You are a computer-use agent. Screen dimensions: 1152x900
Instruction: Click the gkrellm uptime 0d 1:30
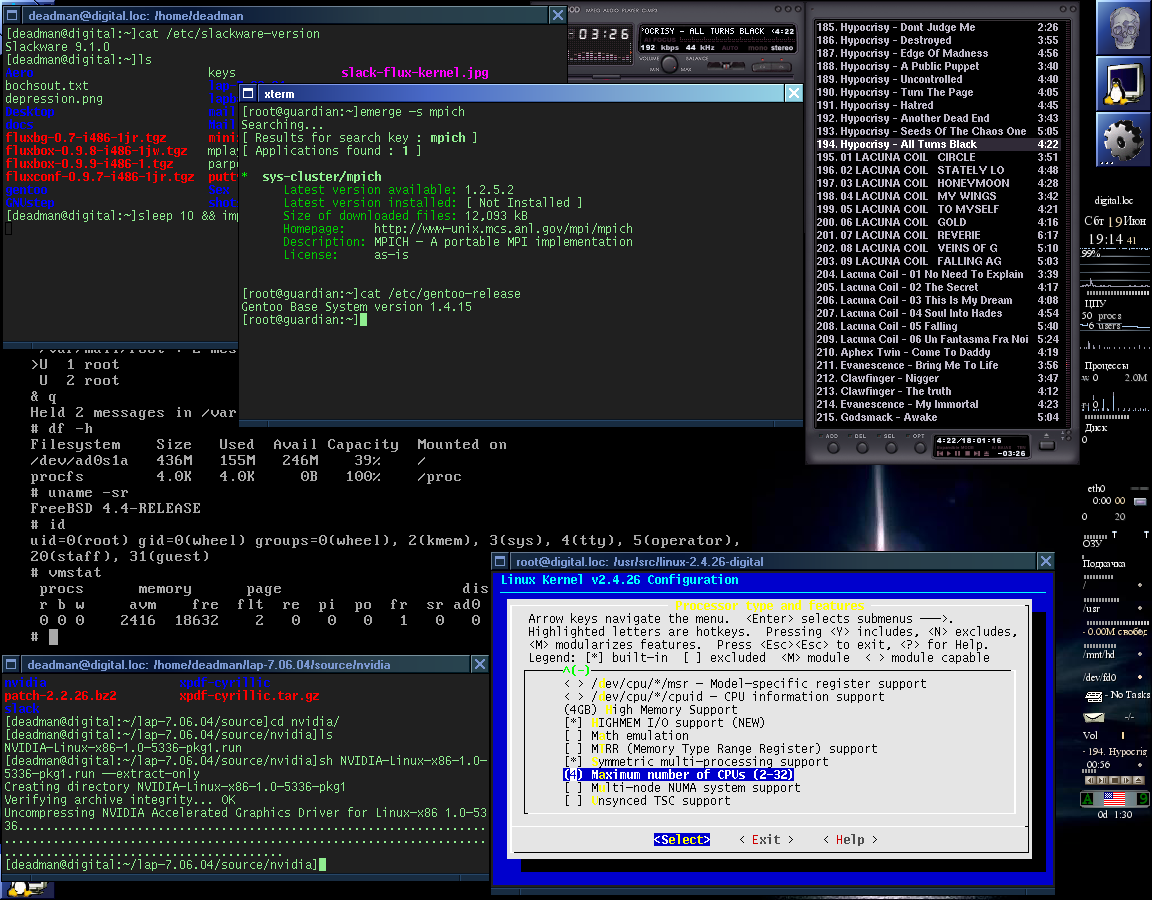point(1115,814)
